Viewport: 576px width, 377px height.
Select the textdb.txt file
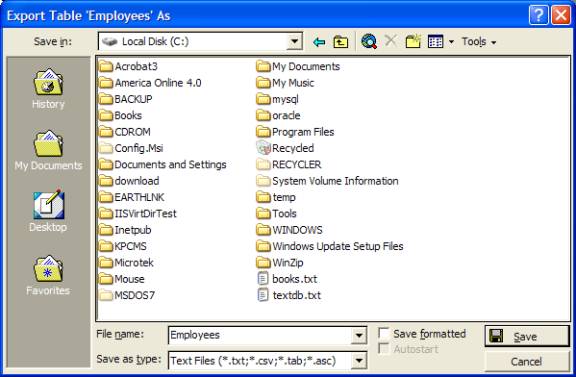[289, 295]
